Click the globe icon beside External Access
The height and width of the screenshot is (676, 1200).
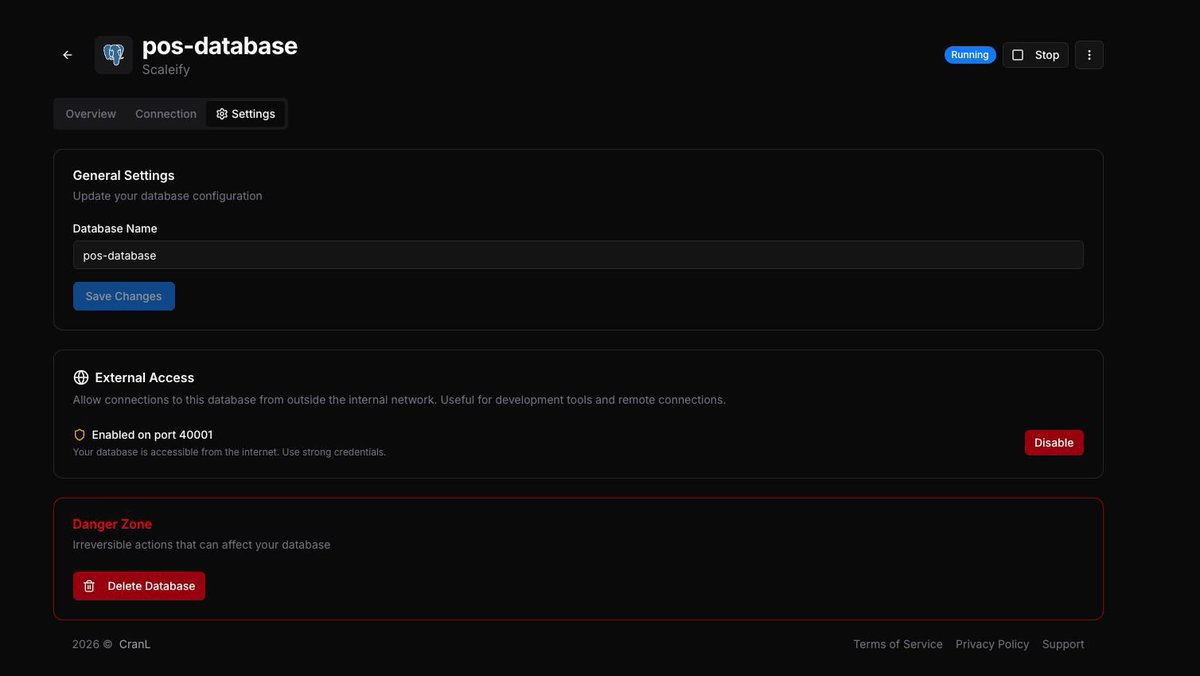[81, 378]
